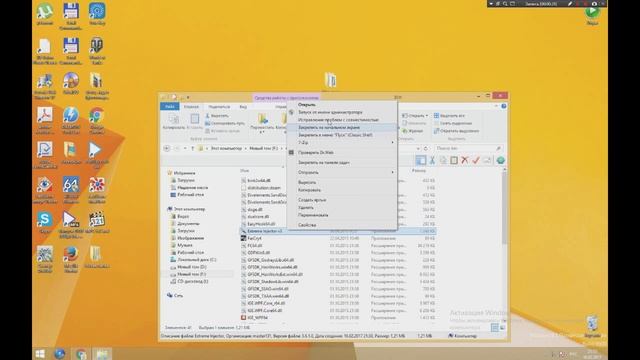
Task: Choose Закрепить на панели задач
Action: tap(342, 162)
